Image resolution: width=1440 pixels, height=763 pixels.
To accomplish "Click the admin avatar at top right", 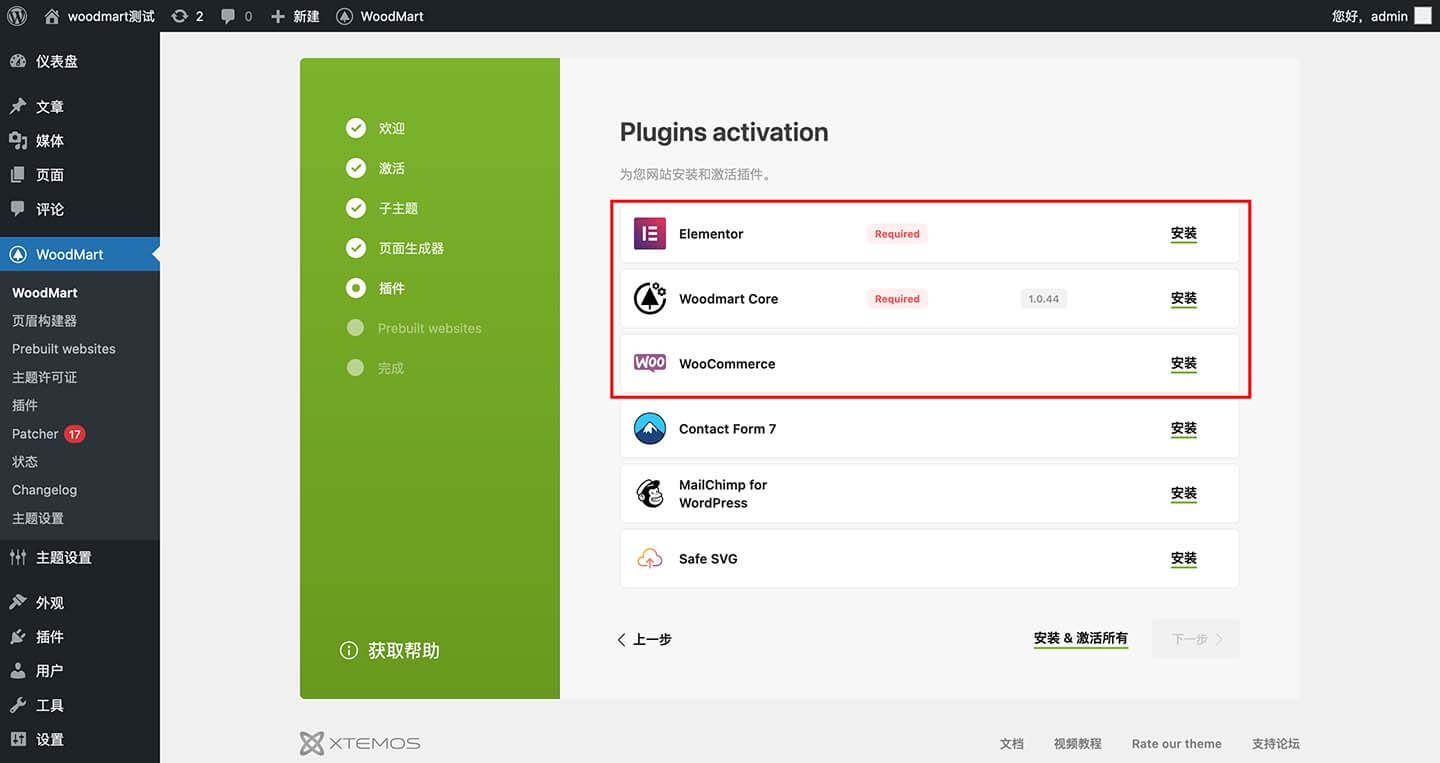I will pyautogui.click(x=1422, y=16).
